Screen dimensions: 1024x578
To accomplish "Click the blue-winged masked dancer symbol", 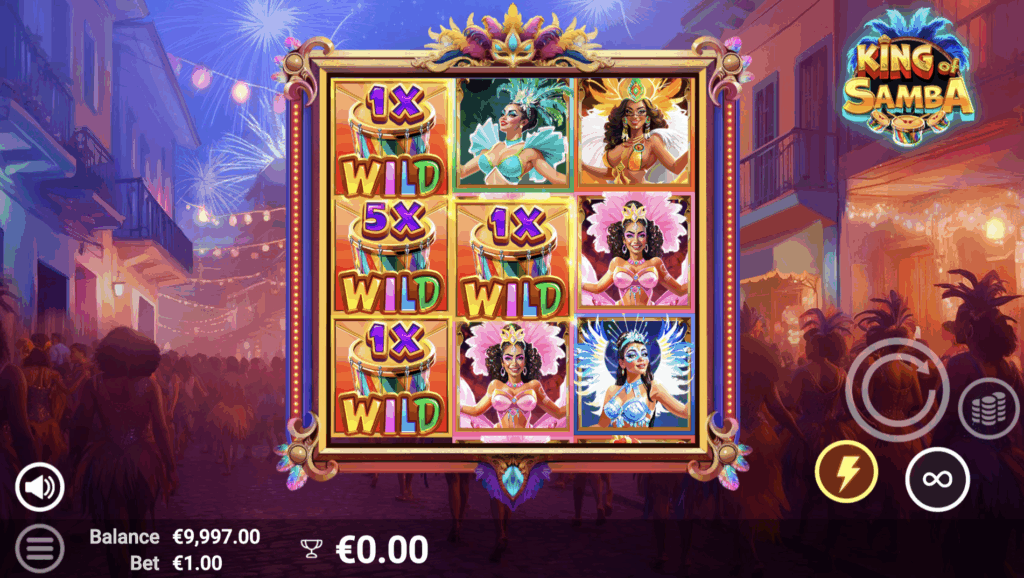I will [634, 375].
